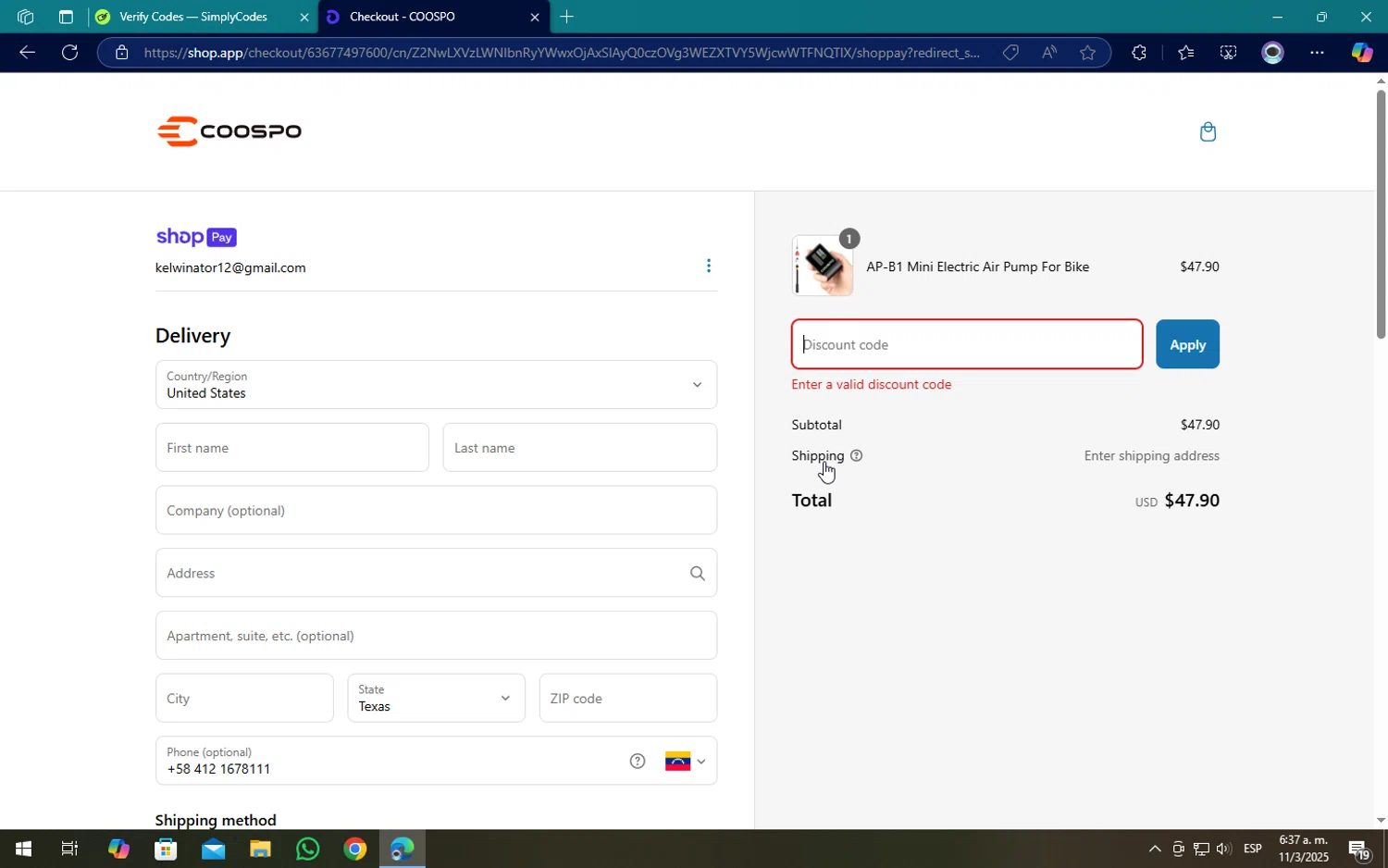Open the Favorites list icon

pyautogui.click(x=1185, y=53)
